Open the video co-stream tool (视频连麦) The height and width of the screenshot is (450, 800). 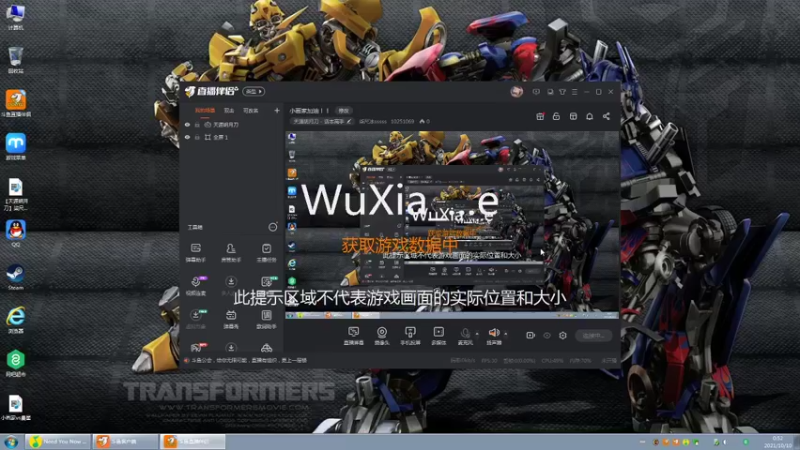196,285
